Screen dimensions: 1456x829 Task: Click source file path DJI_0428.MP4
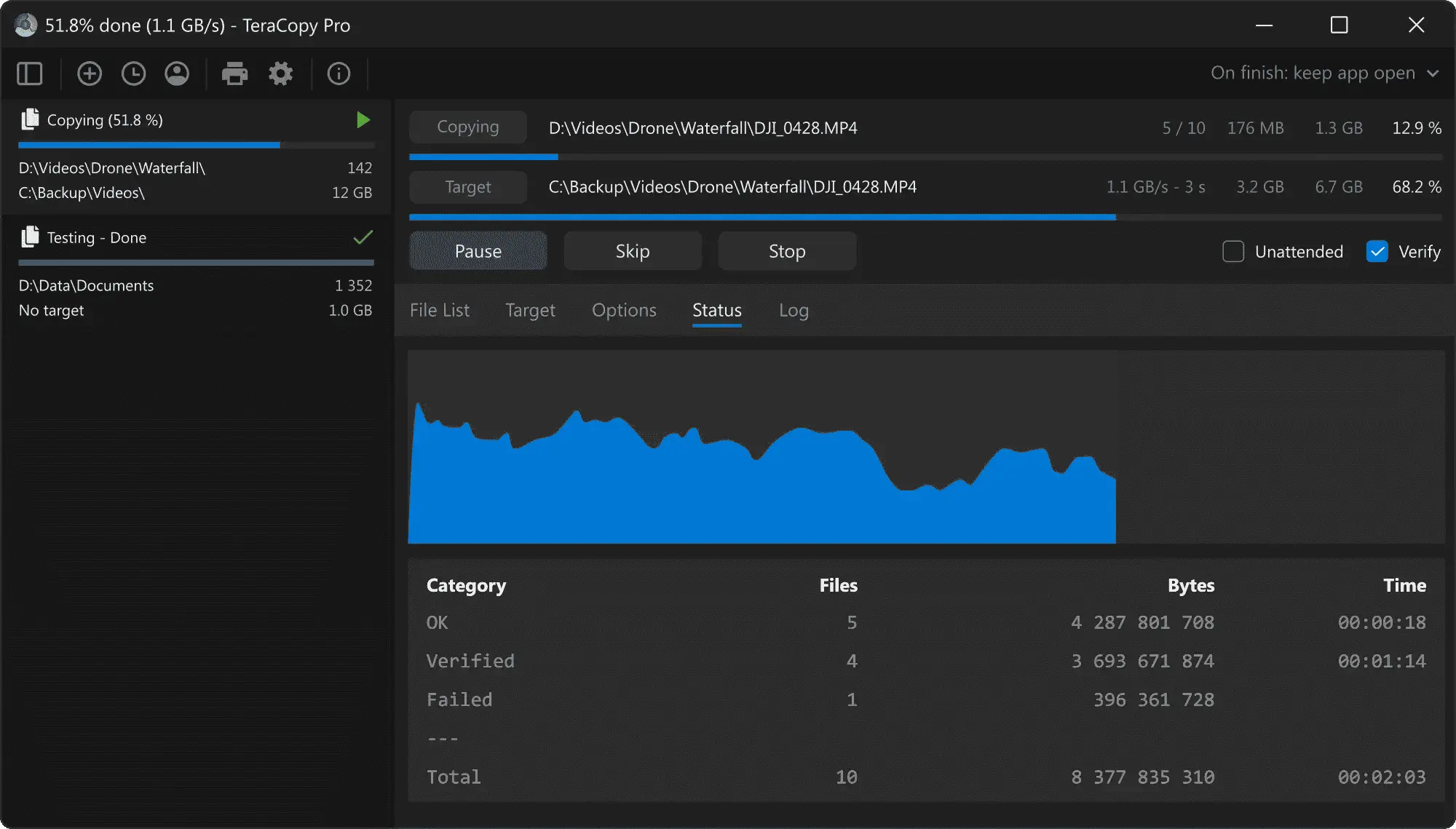pos(703,128)
